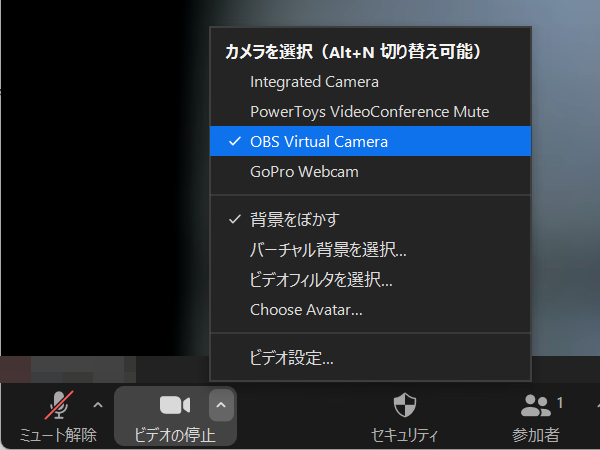Image resolution: width=600 pixels, height=450 pixels.
Task: Click the ビデオの停止 label
Action: pyautogui.click(x=175, y=435)
